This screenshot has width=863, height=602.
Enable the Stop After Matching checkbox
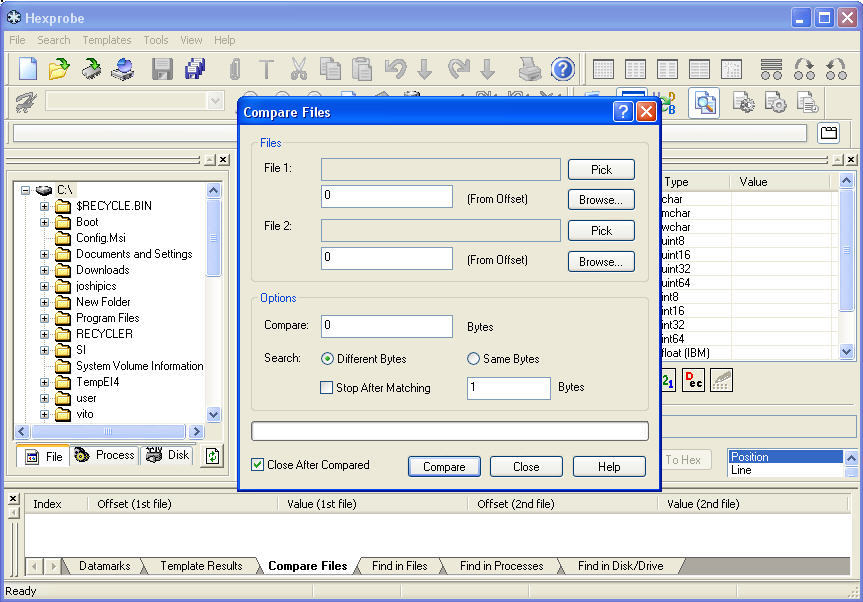click(x=326, y=388)
